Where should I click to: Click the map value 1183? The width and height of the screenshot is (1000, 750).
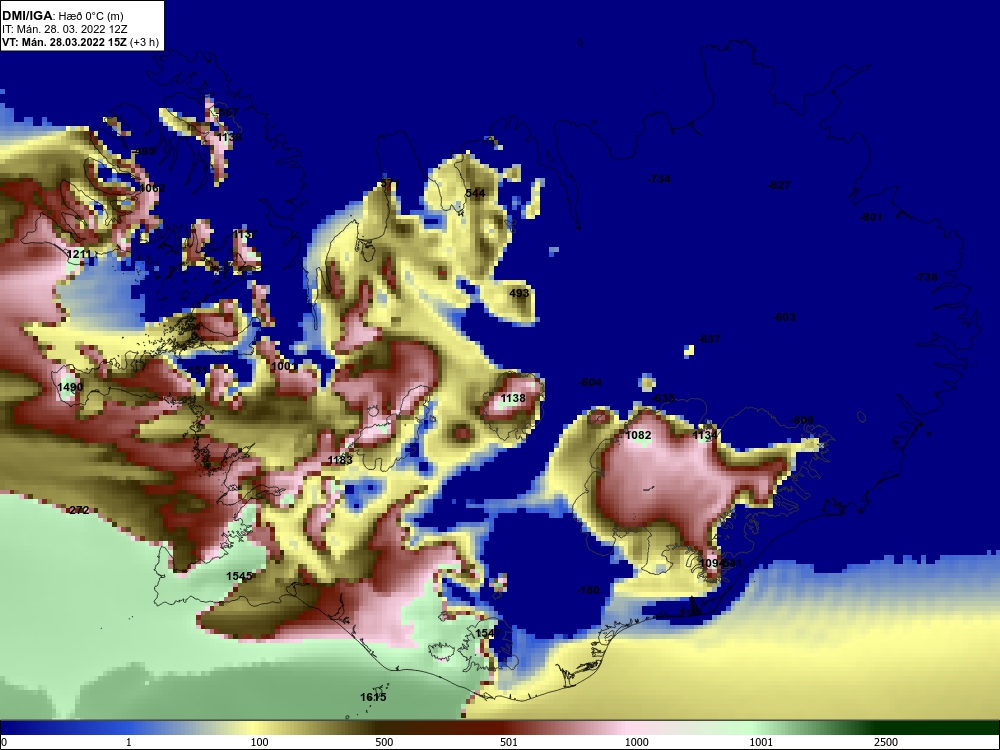[x=340, y=460]
